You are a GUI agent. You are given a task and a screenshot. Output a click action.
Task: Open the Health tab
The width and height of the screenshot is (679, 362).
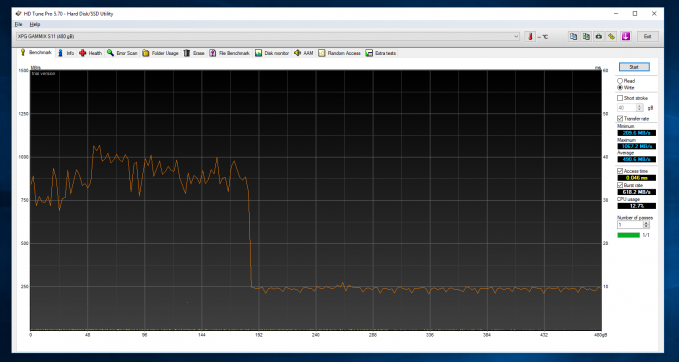91,53
